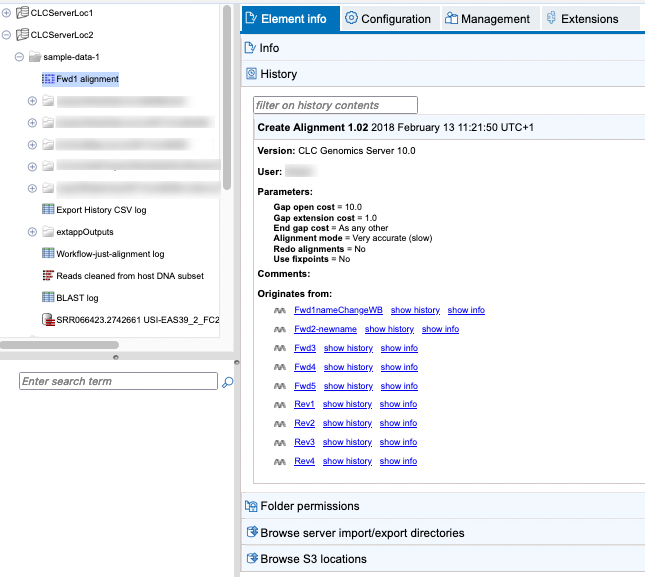Select Fwd1 alignment in the tree
This screenshot has height=577, width=645.
(x=86, y=79)
